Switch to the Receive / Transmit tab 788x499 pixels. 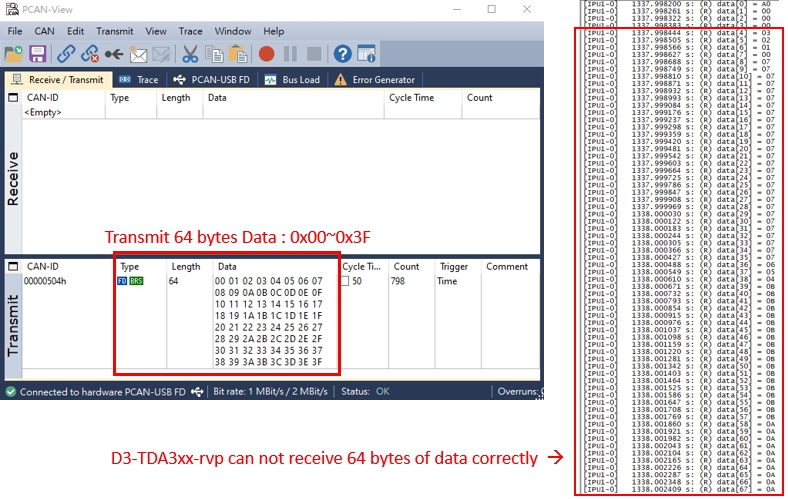pyautogui.click(x=58, y=79)
